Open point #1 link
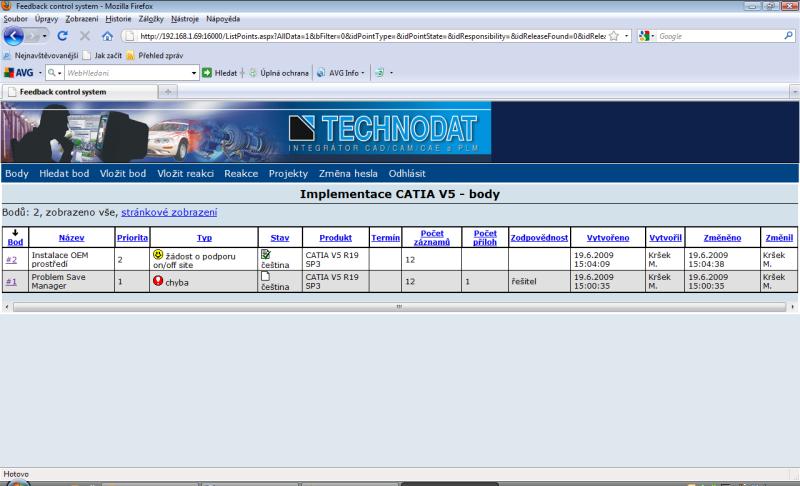 pyautogui.click(x=11, y=282)
